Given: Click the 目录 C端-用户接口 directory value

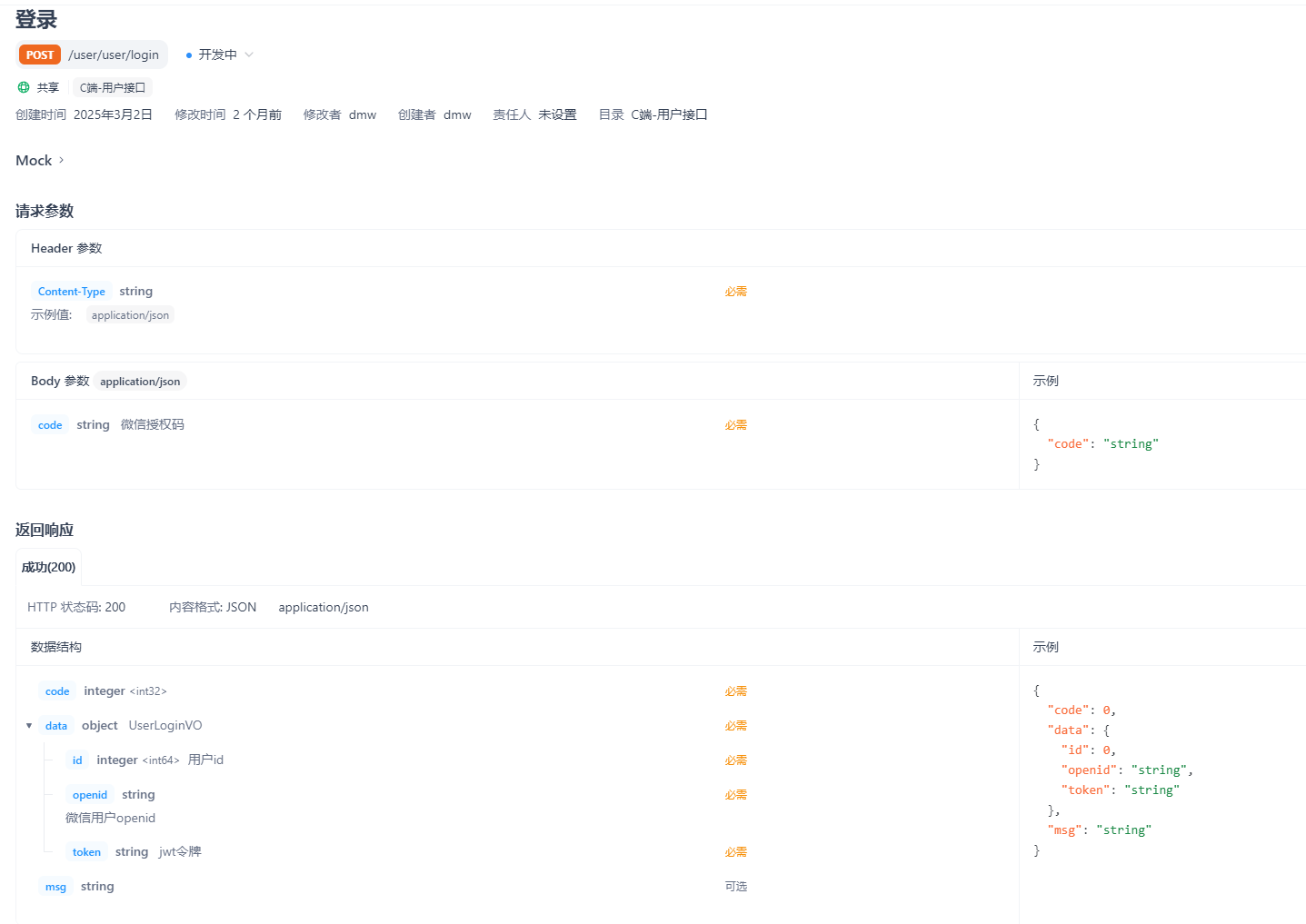Looking at the screenshot, I should 670,114.
